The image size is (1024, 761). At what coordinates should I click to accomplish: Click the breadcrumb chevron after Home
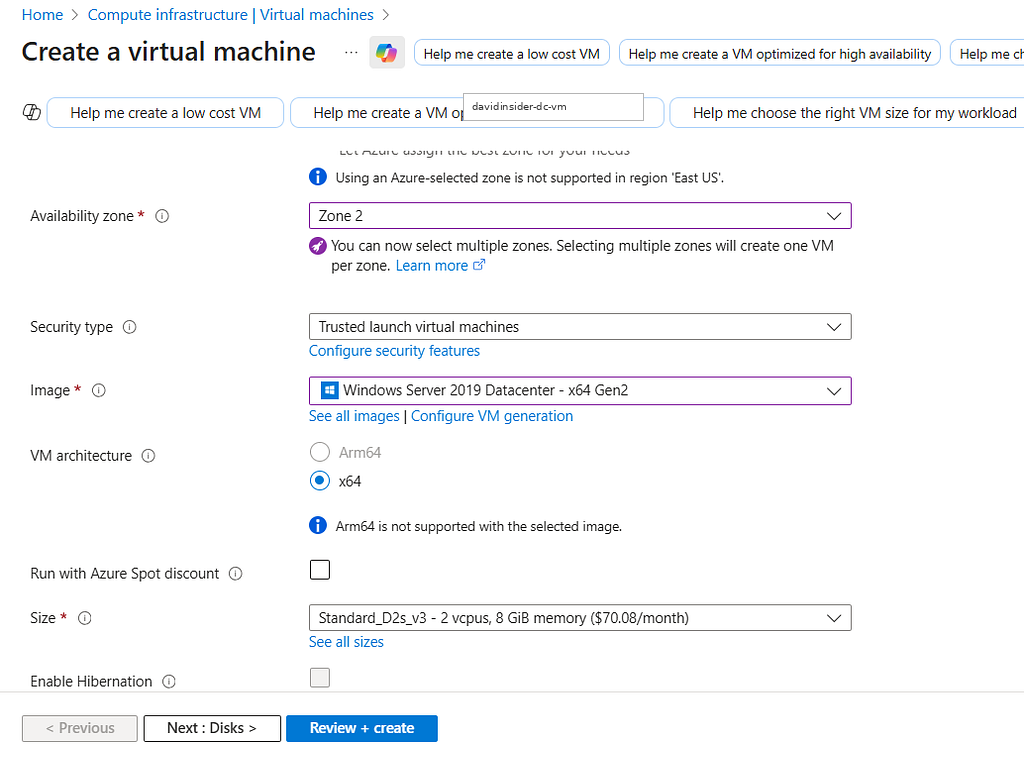coord(75,14)
